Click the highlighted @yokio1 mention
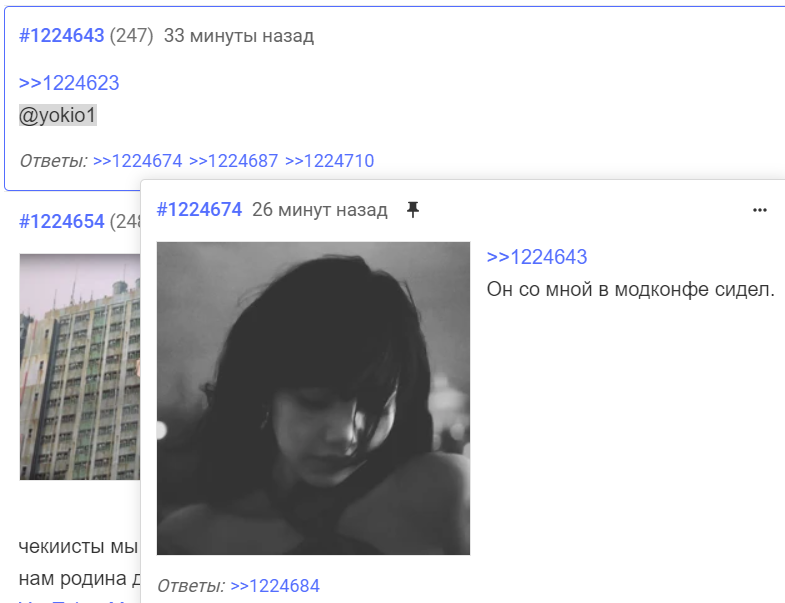 (58, 115)
